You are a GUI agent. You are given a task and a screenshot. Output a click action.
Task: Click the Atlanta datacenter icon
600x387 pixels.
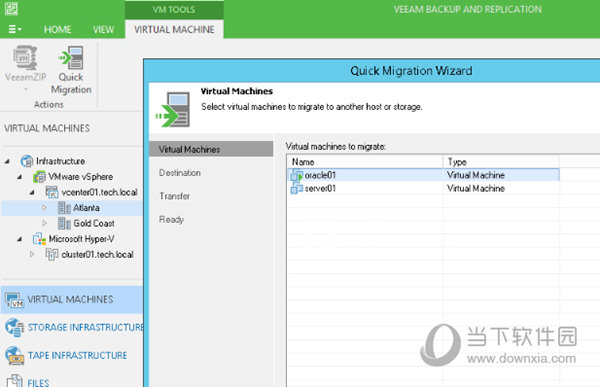coord(64,207)
